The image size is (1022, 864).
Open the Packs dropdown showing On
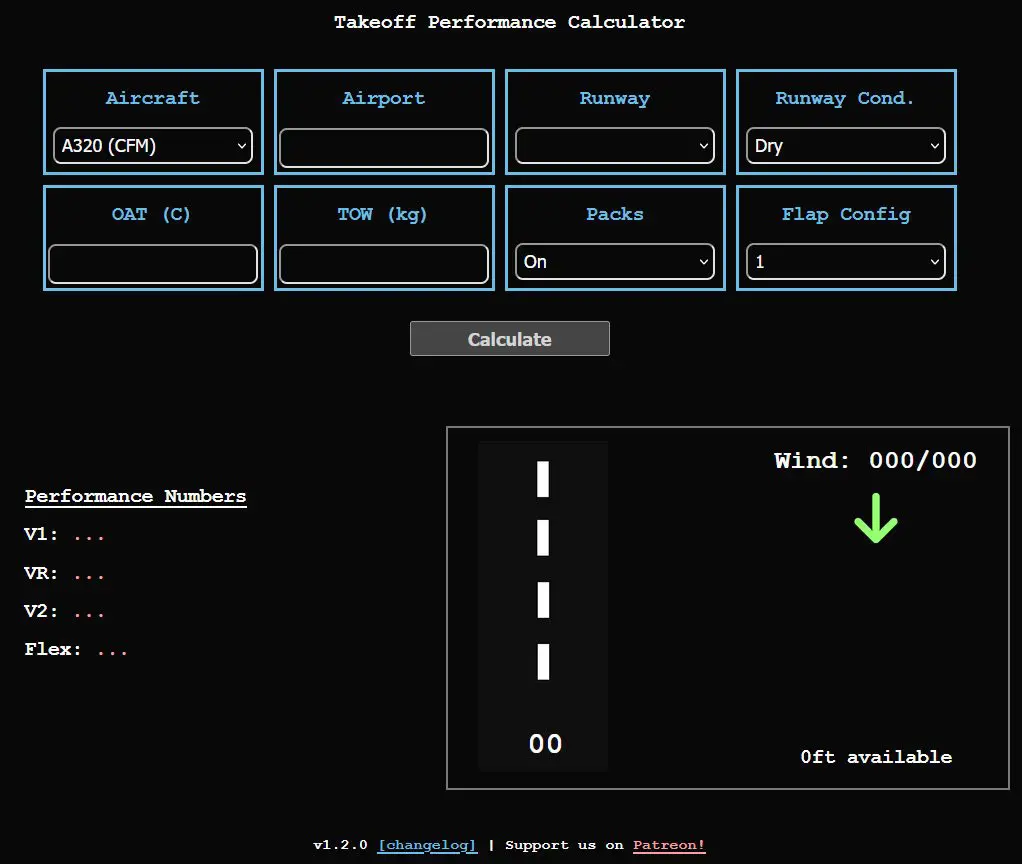click(x=615, y=262)
